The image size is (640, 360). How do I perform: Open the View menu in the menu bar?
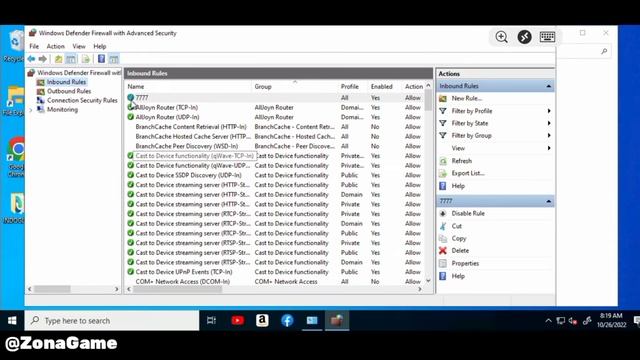pos(79,47)
